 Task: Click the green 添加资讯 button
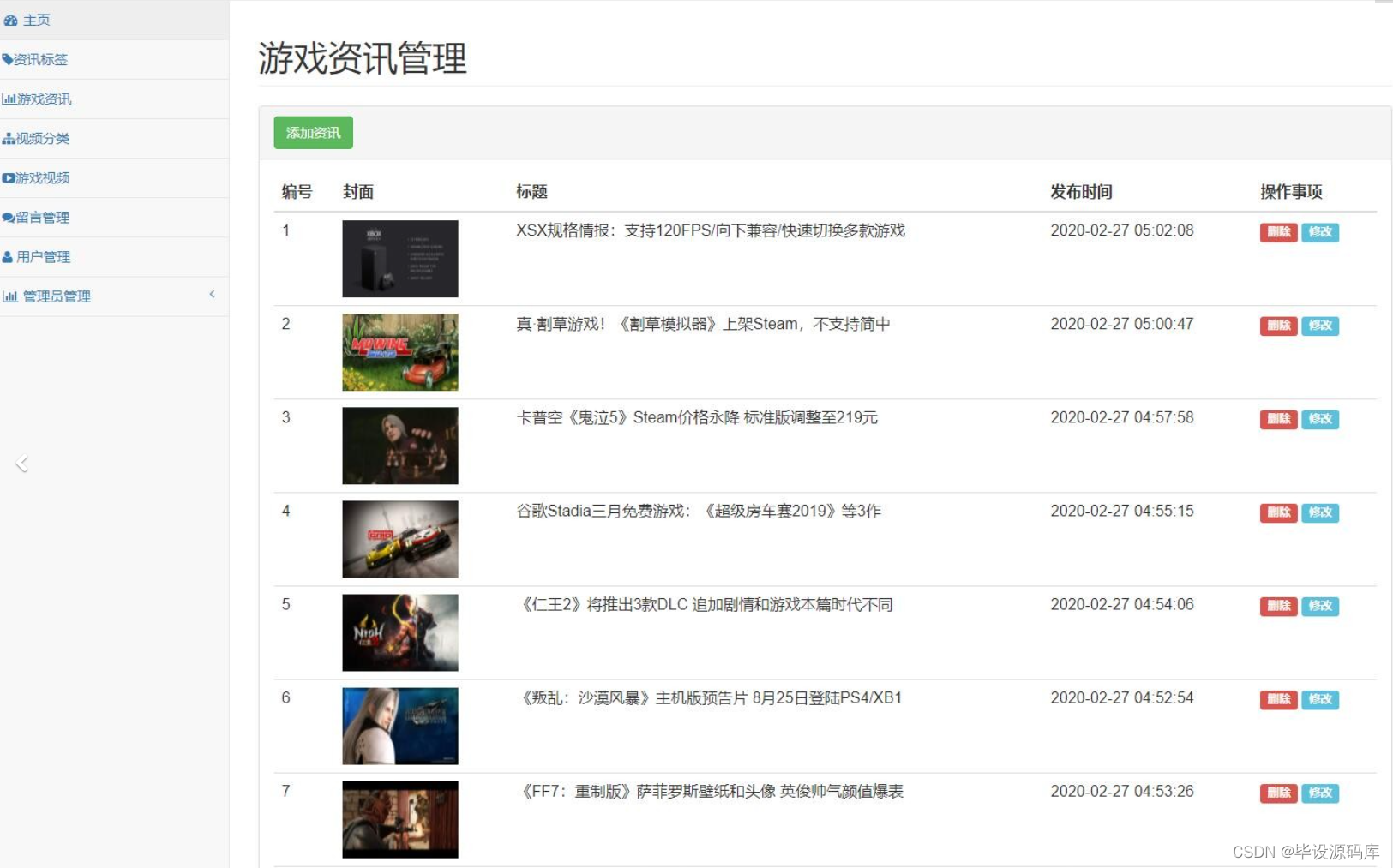(312, 133)
